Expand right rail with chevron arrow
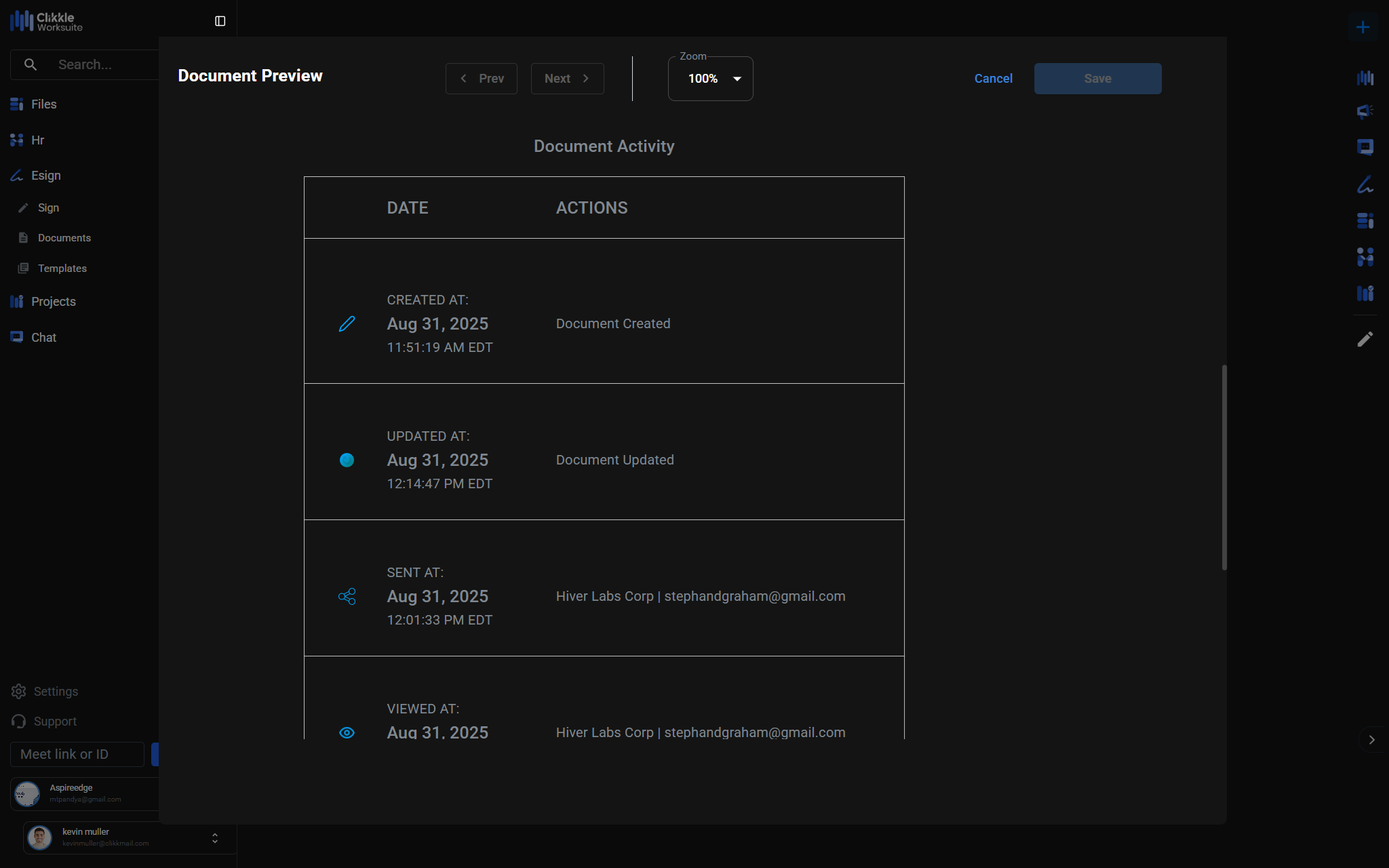Image resolution: width=1389 pixels, height=868 pixels. coord(1371,740)
